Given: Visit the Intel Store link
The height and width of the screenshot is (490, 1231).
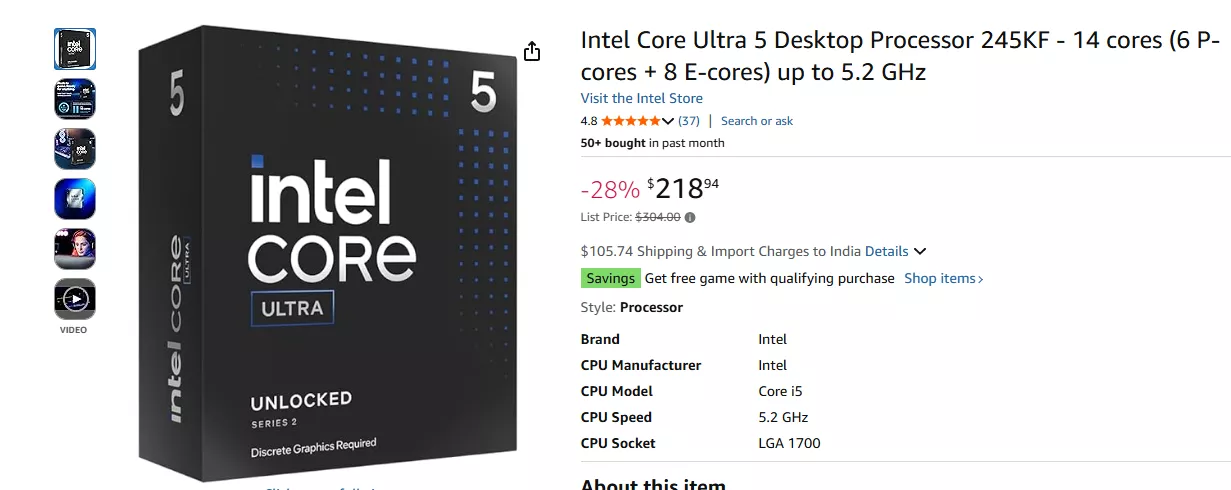Looking at the screenshot, I should coord(641,98).
